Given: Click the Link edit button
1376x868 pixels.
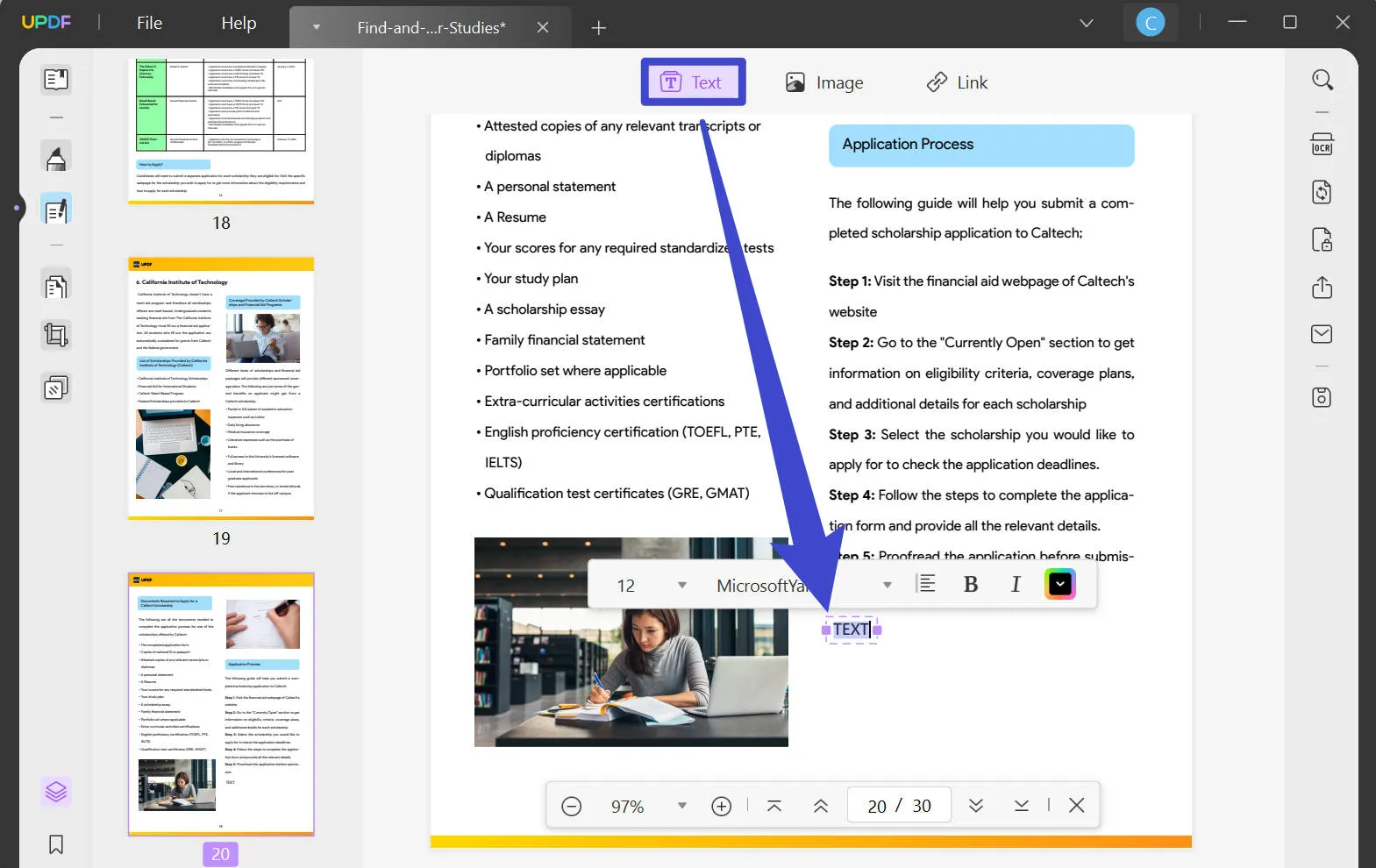Looking at the screenshot, I should click(x=957, y=82).
